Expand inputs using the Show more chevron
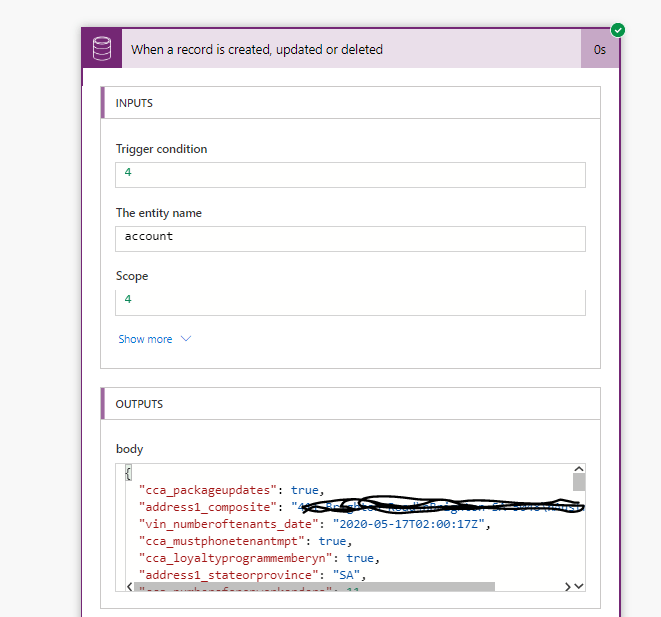661x617 pixels. [186, 339]
